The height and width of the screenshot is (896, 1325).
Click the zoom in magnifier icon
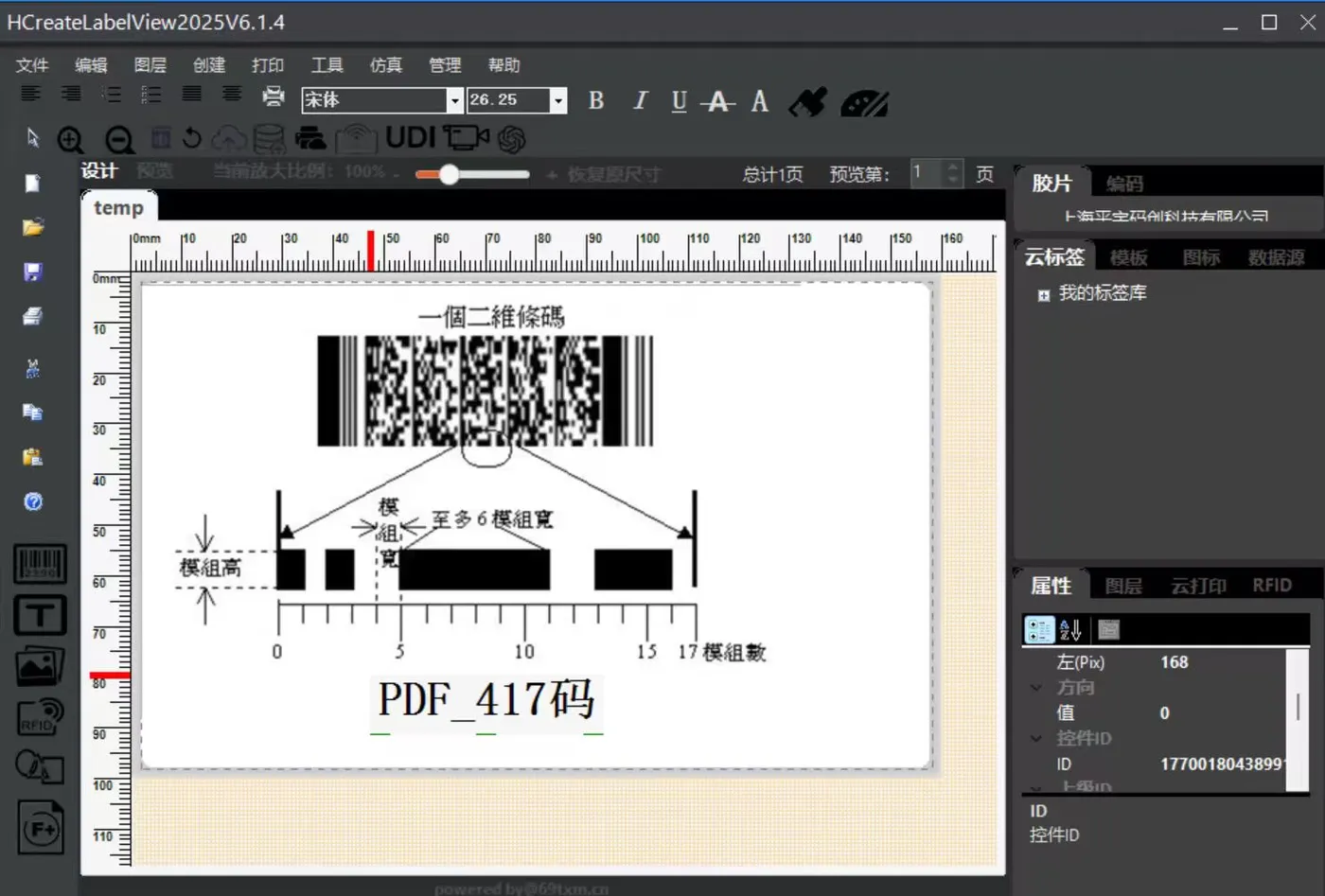click(70, 140)
